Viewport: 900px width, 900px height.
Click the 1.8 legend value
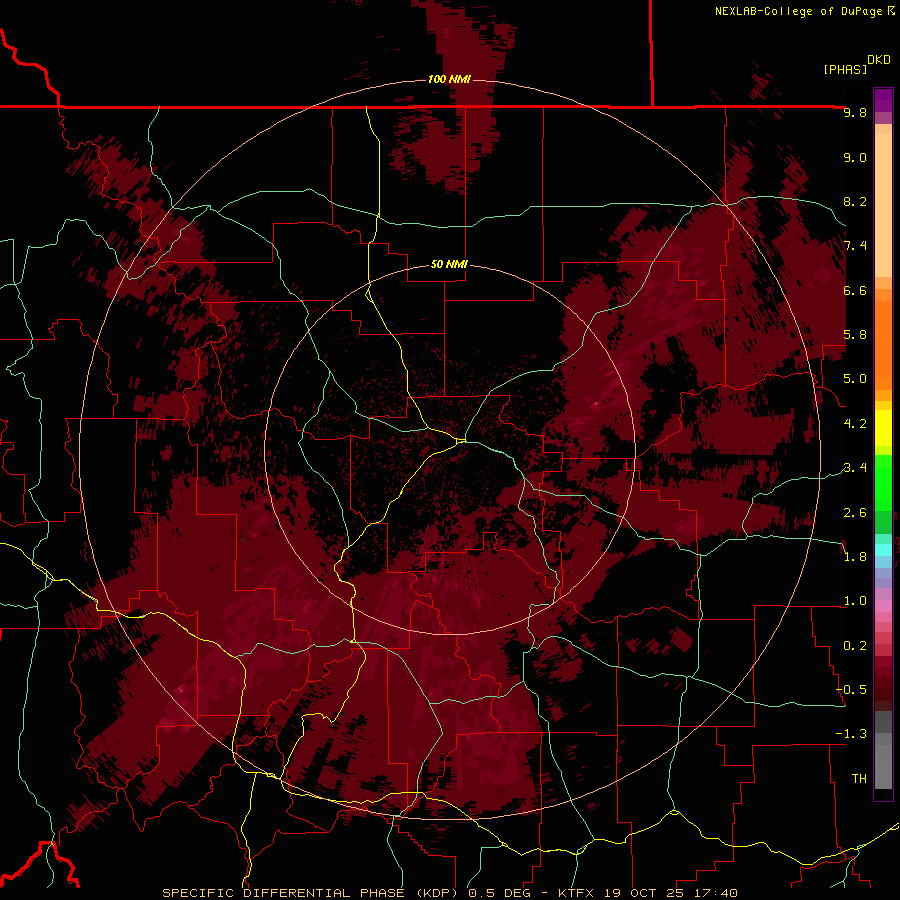[855, 557]
